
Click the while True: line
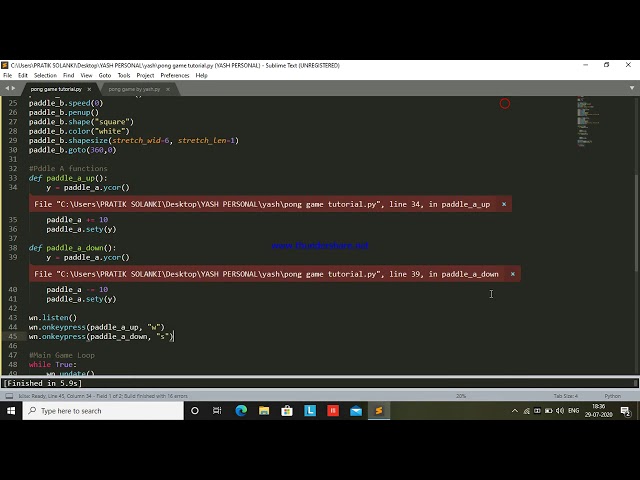tap(53, 364)
